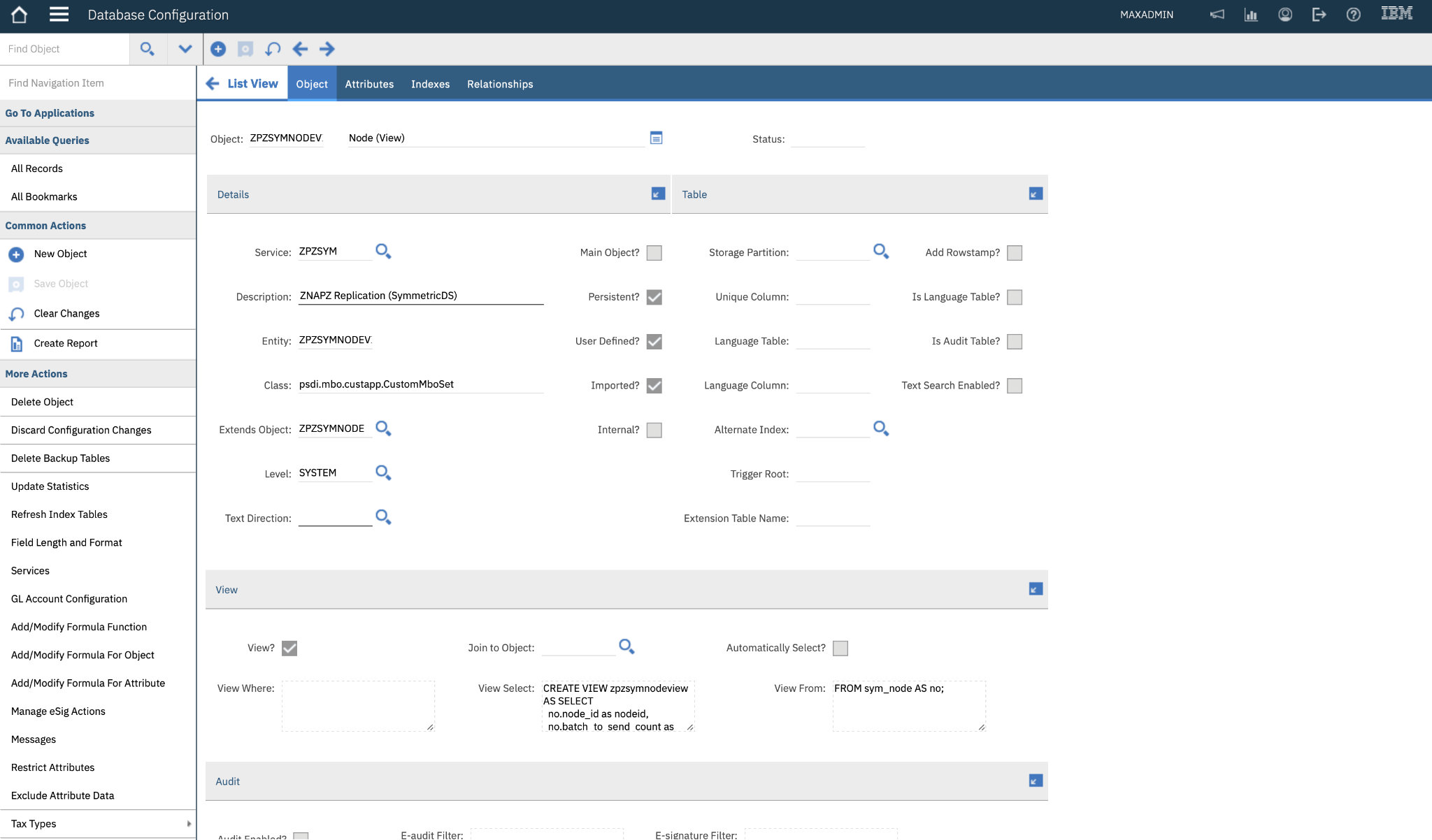
Task: Click the Description text field
Action: click(x=420, y=296)
